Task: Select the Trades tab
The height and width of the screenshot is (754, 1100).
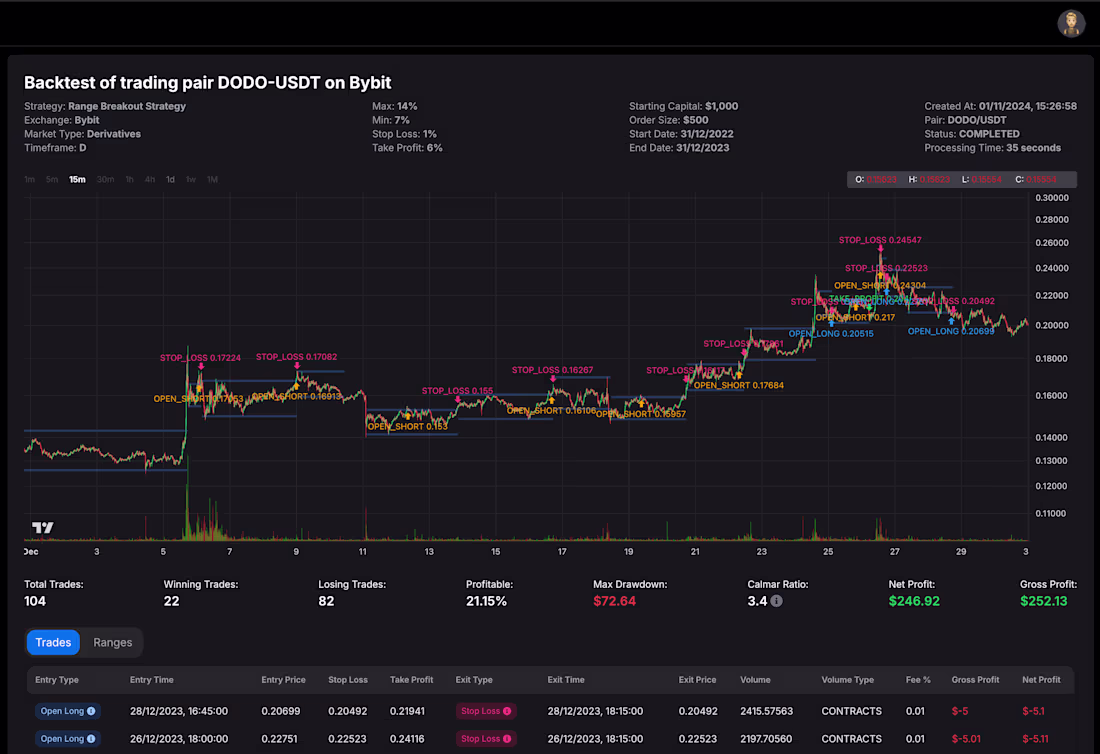Action: pos(53,642)
